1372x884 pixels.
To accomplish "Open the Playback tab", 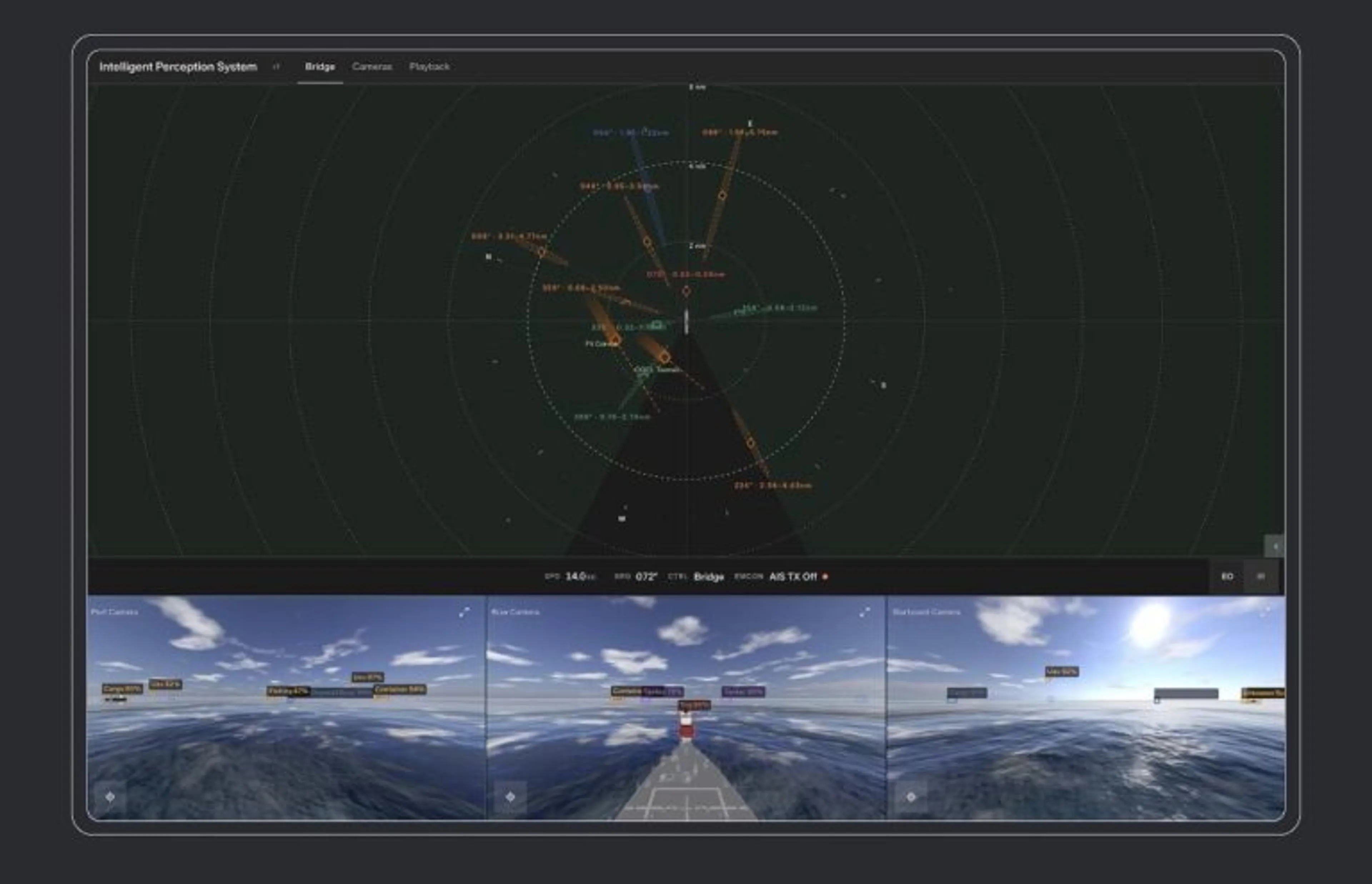I will click(x=429, y=66).
